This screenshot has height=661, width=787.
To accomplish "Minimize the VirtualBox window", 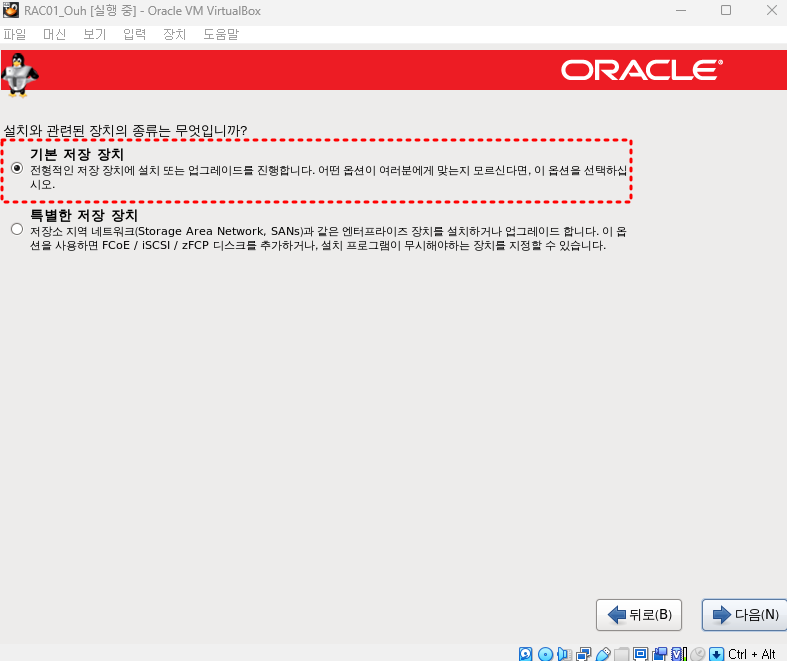I will click(681, 10).
